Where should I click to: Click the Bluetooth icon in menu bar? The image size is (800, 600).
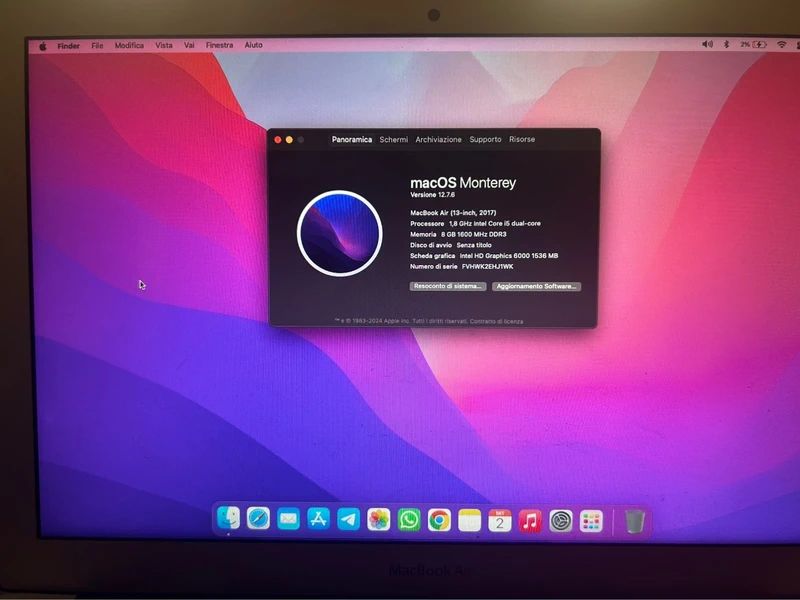726,44
